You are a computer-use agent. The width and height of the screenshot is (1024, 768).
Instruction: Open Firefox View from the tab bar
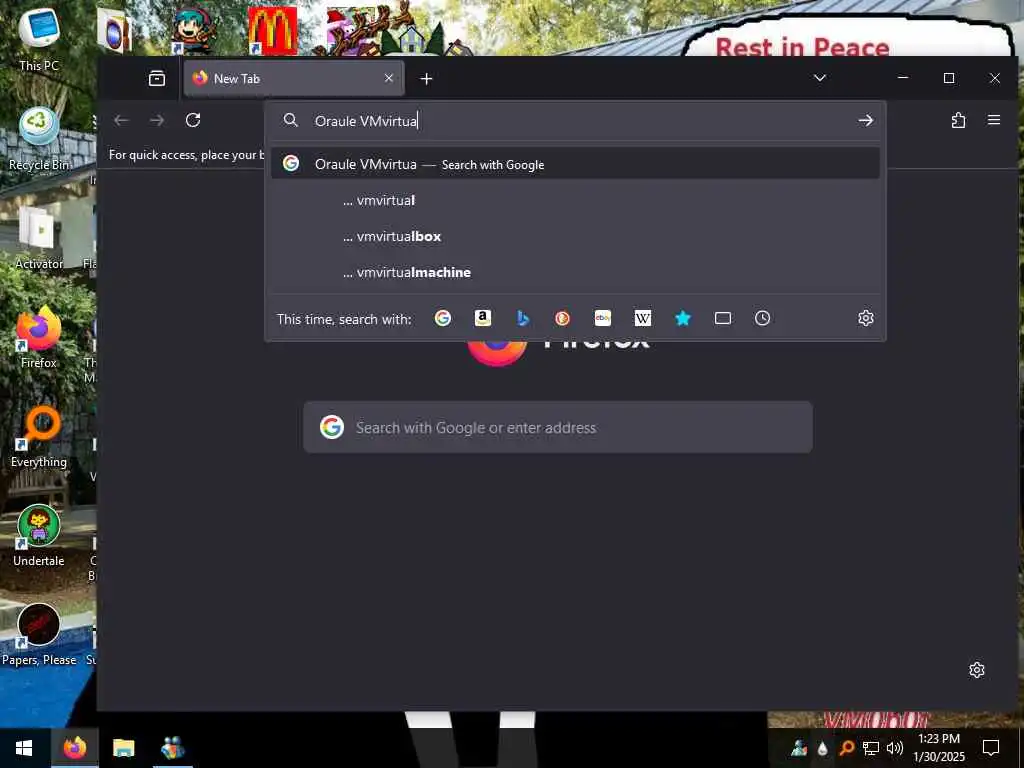[x=157, y=78]
